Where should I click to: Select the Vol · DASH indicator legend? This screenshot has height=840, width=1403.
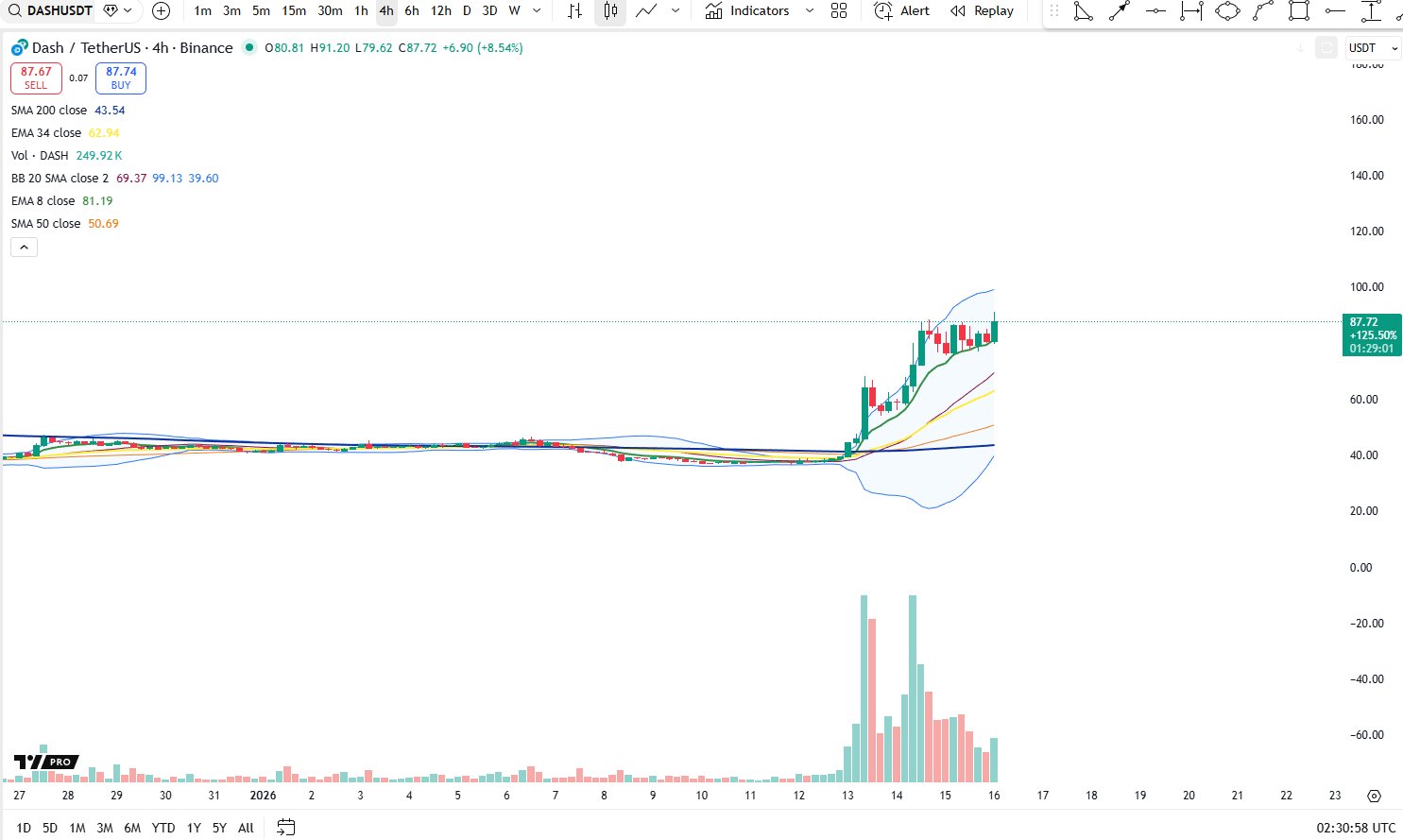coord(66,156)
